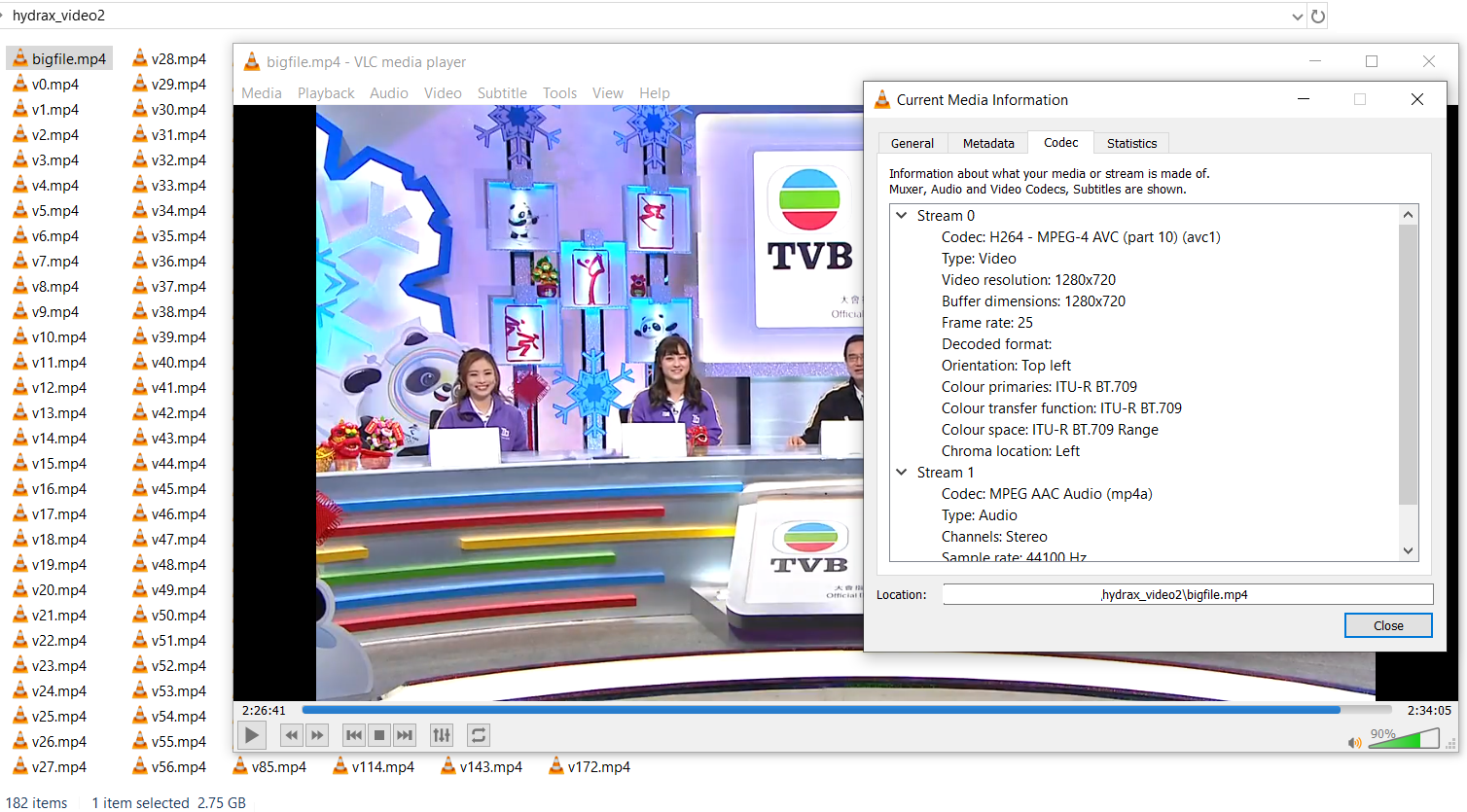
Task: Click the hydrax_video2 address bar path
Action: pos(58,16)
